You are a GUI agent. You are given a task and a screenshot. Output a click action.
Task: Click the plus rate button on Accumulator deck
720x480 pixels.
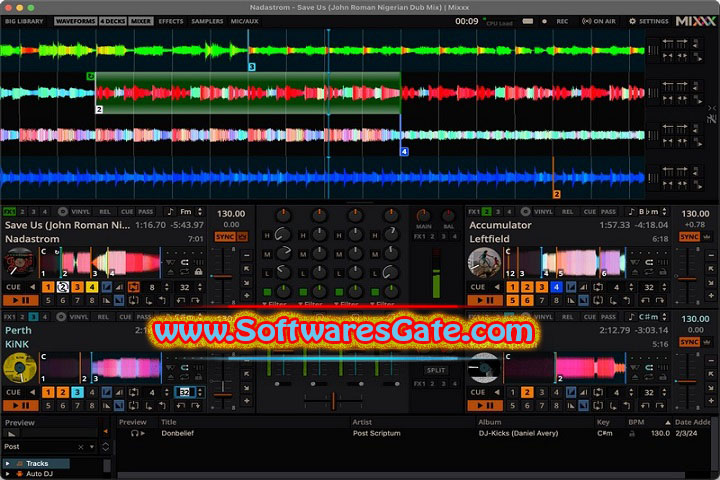coord(711,296)
